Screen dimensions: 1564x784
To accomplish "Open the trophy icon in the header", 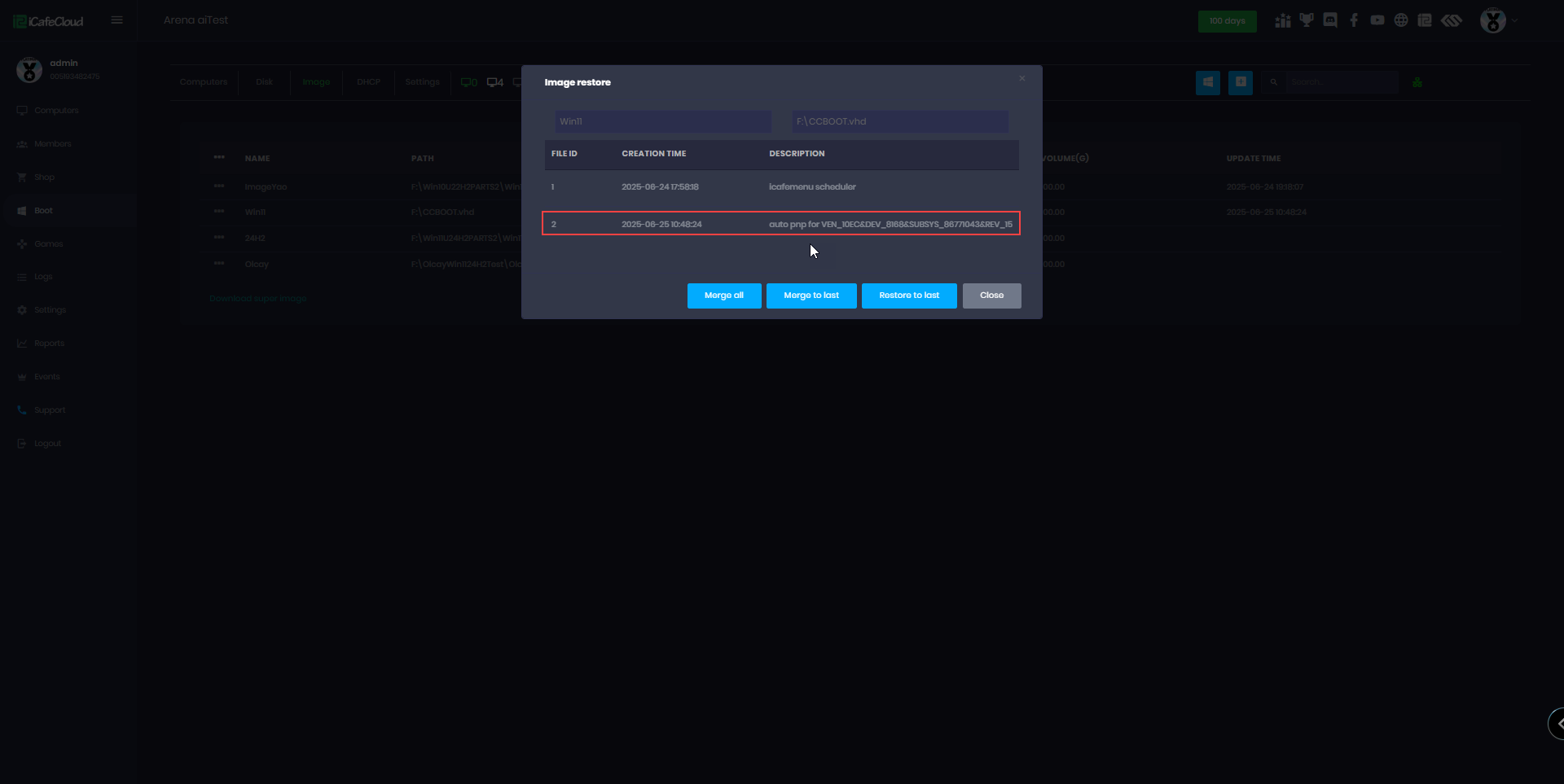I will point(1307,20).
